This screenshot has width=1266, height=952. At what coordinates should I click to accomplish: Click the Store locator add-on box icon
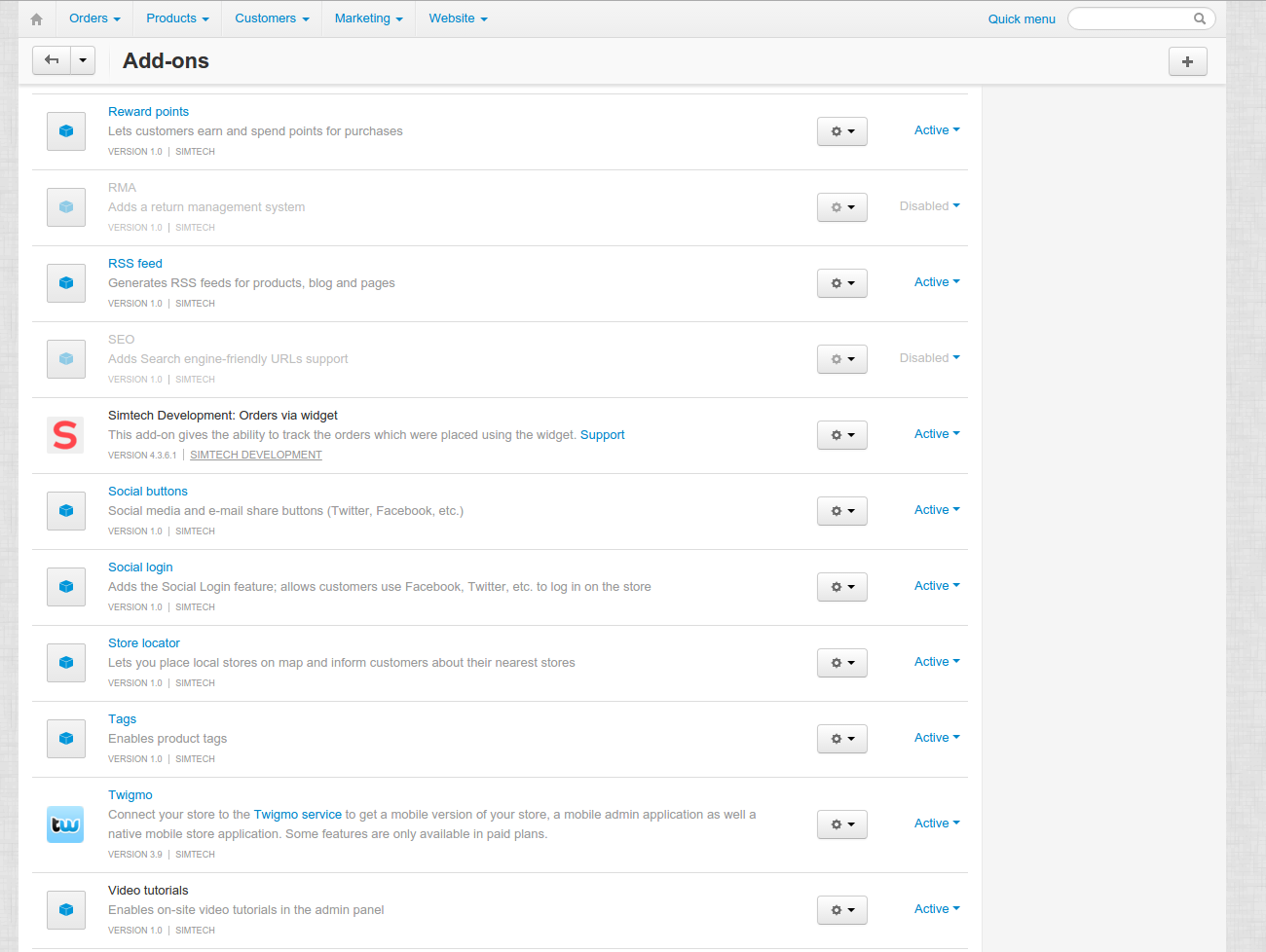[66, 663]
